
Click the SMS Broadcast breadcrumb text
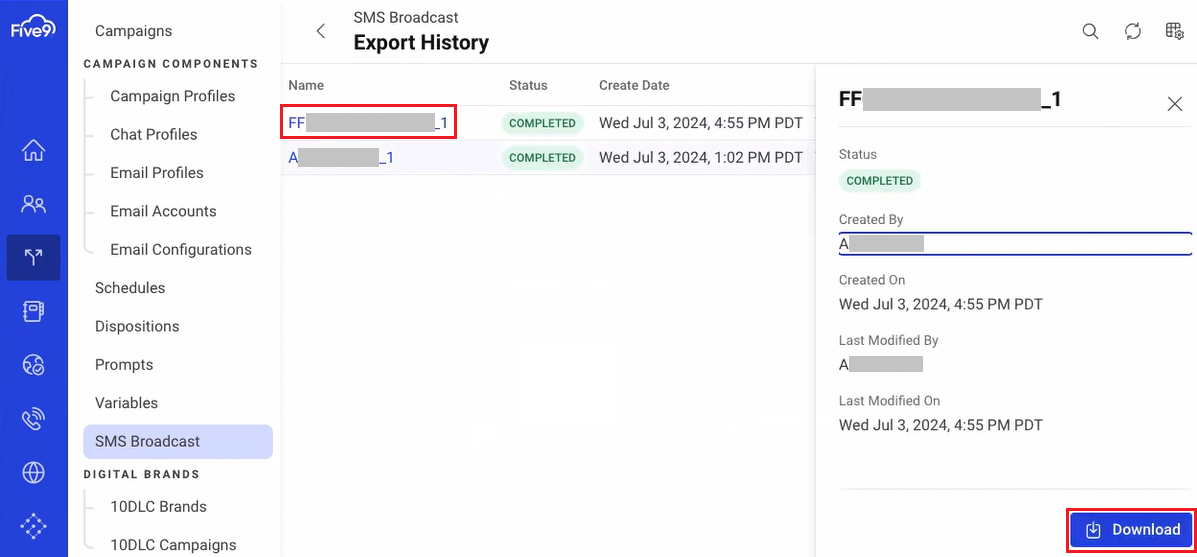(x=406, y=17)
